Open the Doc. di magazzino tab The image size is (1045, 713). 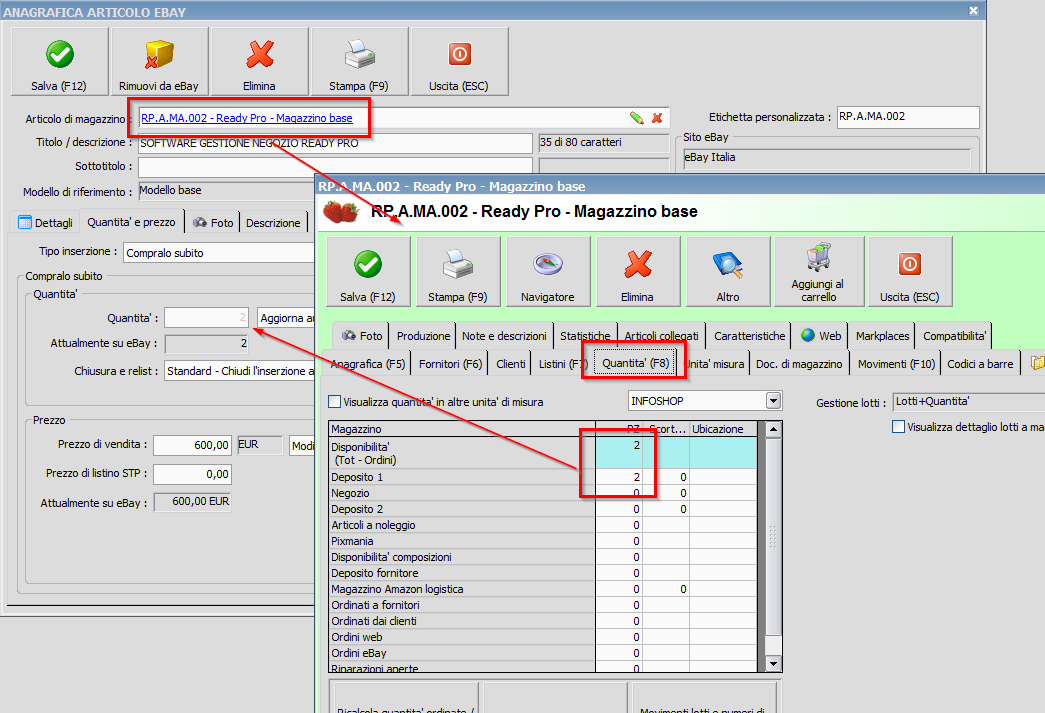[x=799, y=364]
